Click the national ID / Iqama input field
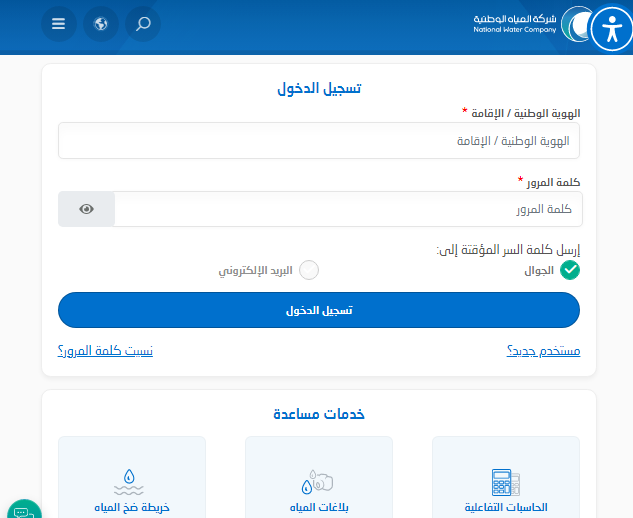The height and width of the screenshot is (518, 633). (x=318, y=141)
